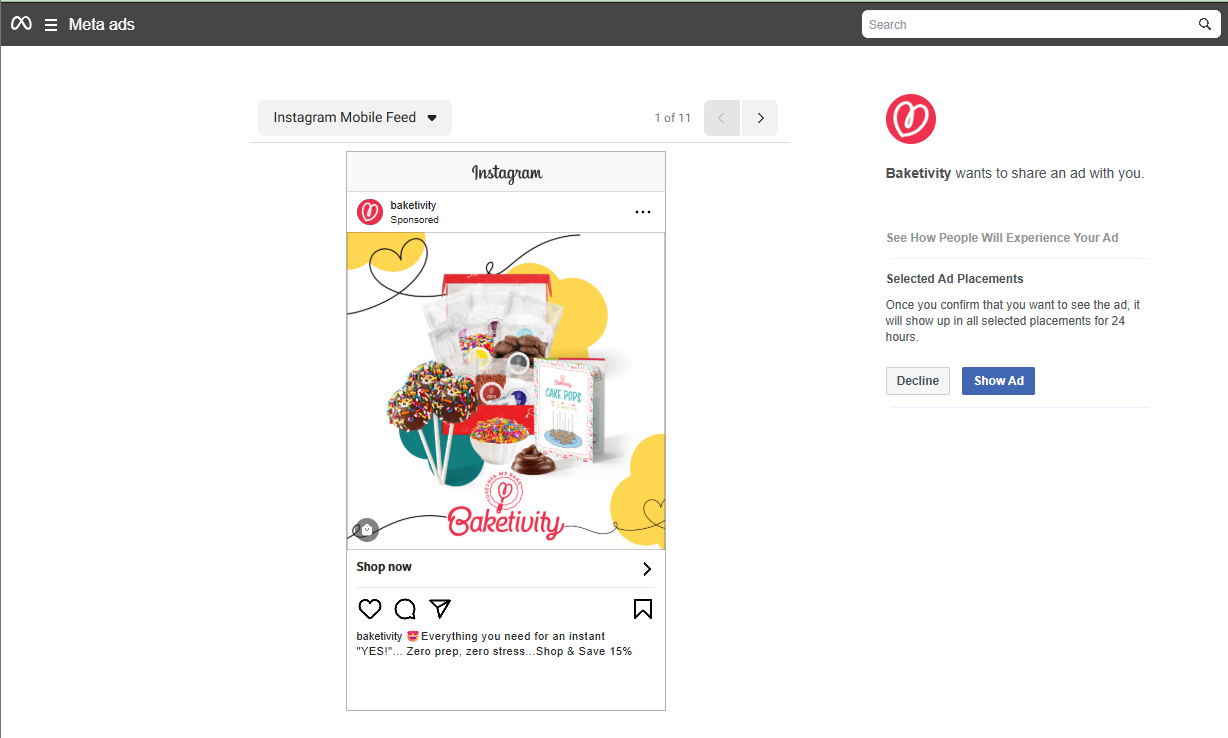Click the baketivity profile avatar in post header
This screenshot has width=1228, height=738.
click(370, 212)
